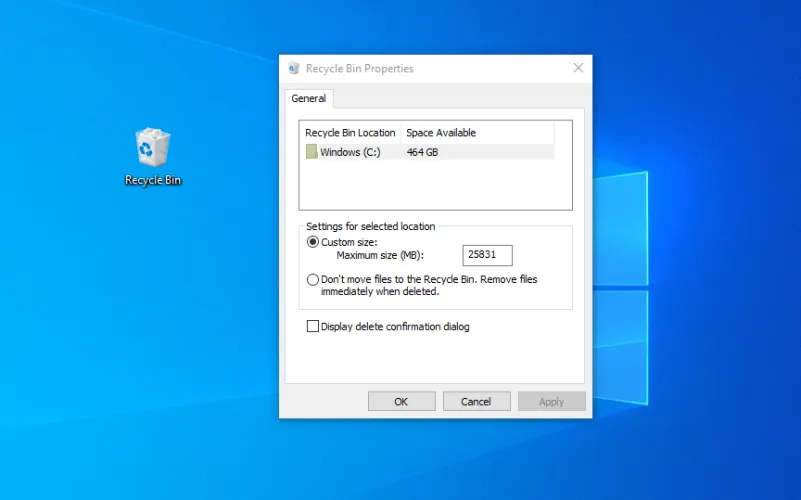Click the greyed-out Apply button

pyautogui.click(x=551, y=401)
